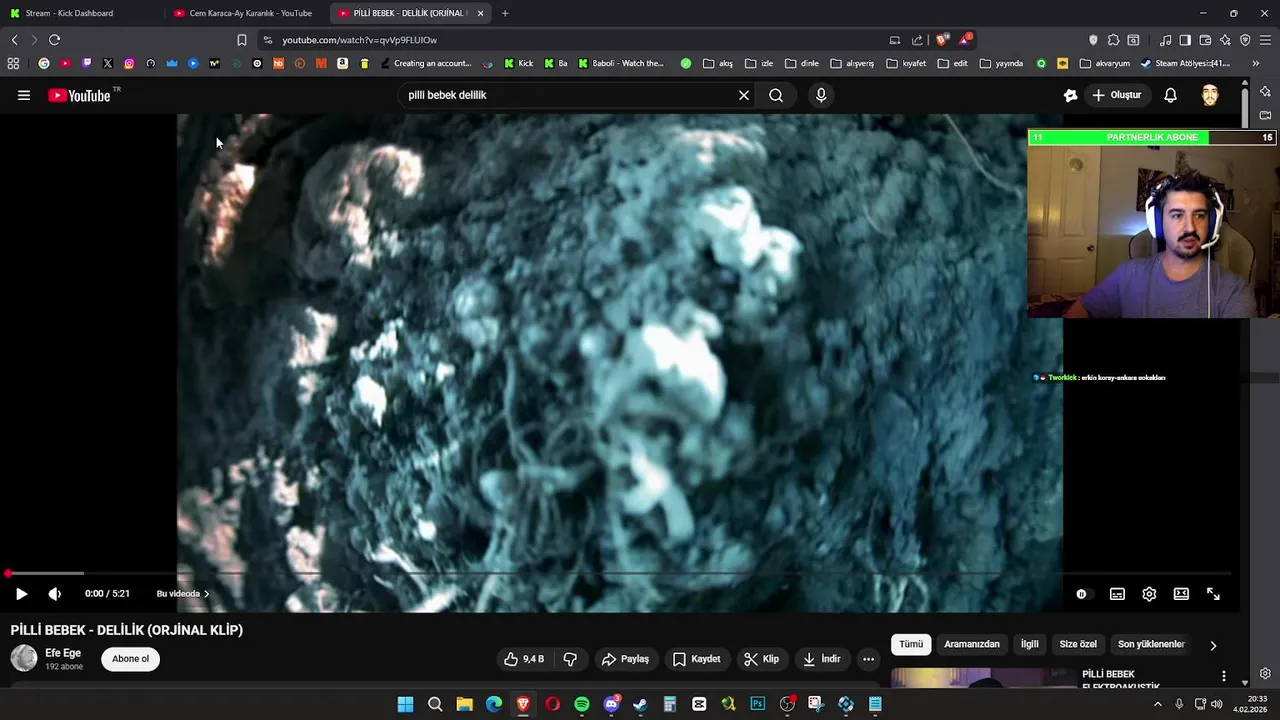Select the Son yüklenenler filter chip
Viewport: 1280px width, 720px height.
(x=1151, y=645)
